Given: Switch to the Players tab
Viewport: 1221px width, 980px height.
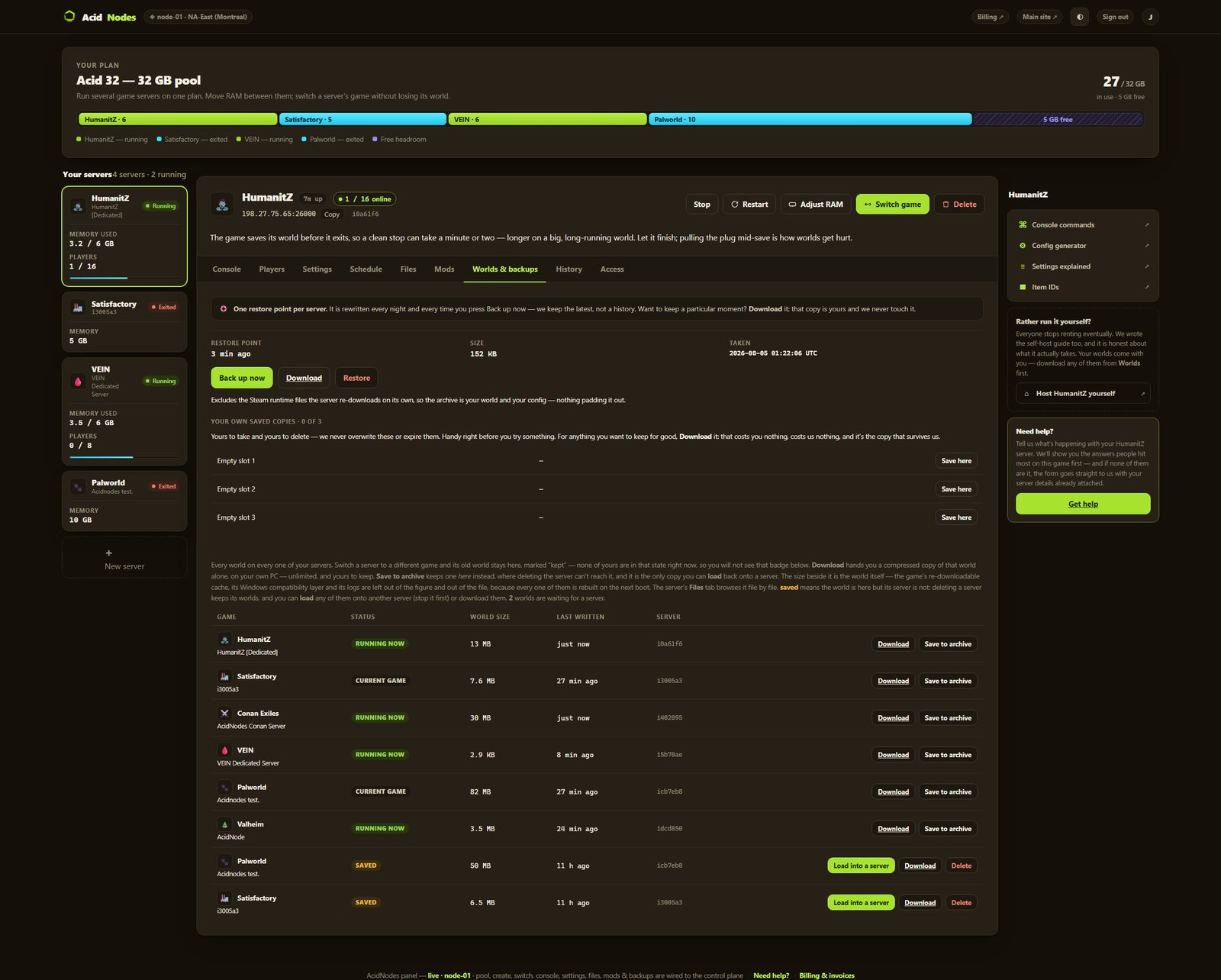Looking at the screenshot, I should pos(272,269).
